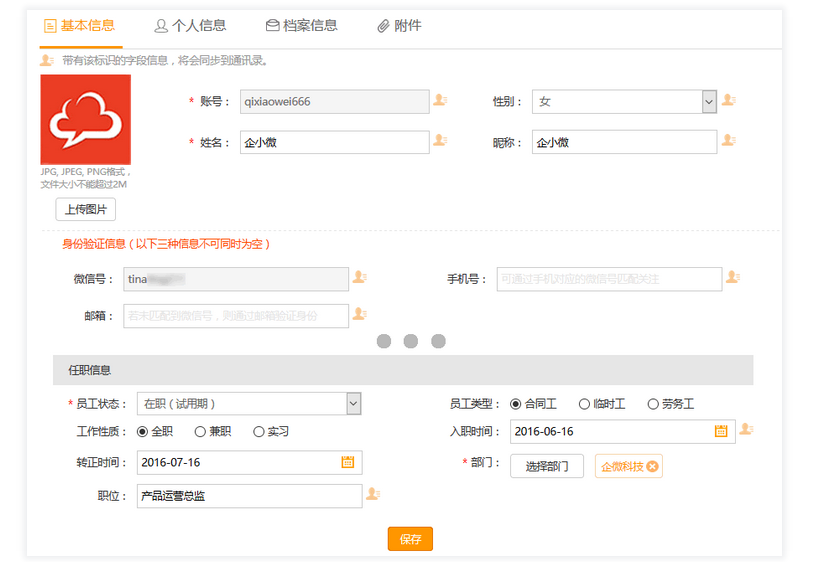This screenshot has height=562, width=836.
Task: Click the orange 保存 button
Action: point(410,539)
